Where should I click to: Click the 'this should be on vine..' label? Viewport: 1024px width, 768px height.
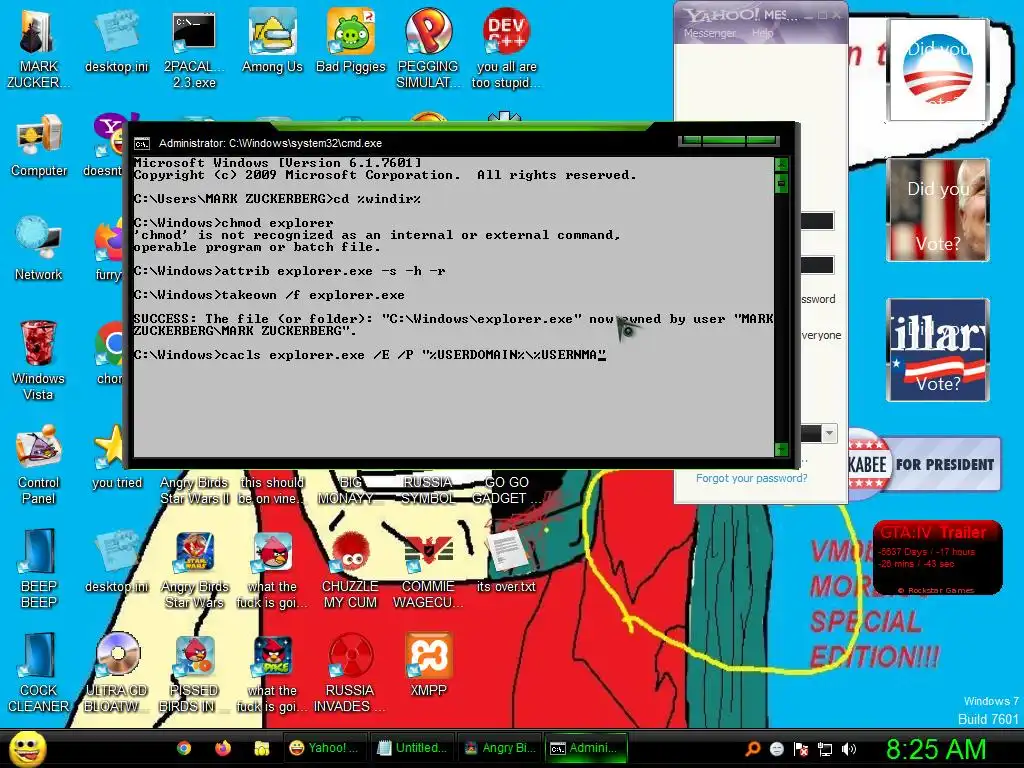272,490
